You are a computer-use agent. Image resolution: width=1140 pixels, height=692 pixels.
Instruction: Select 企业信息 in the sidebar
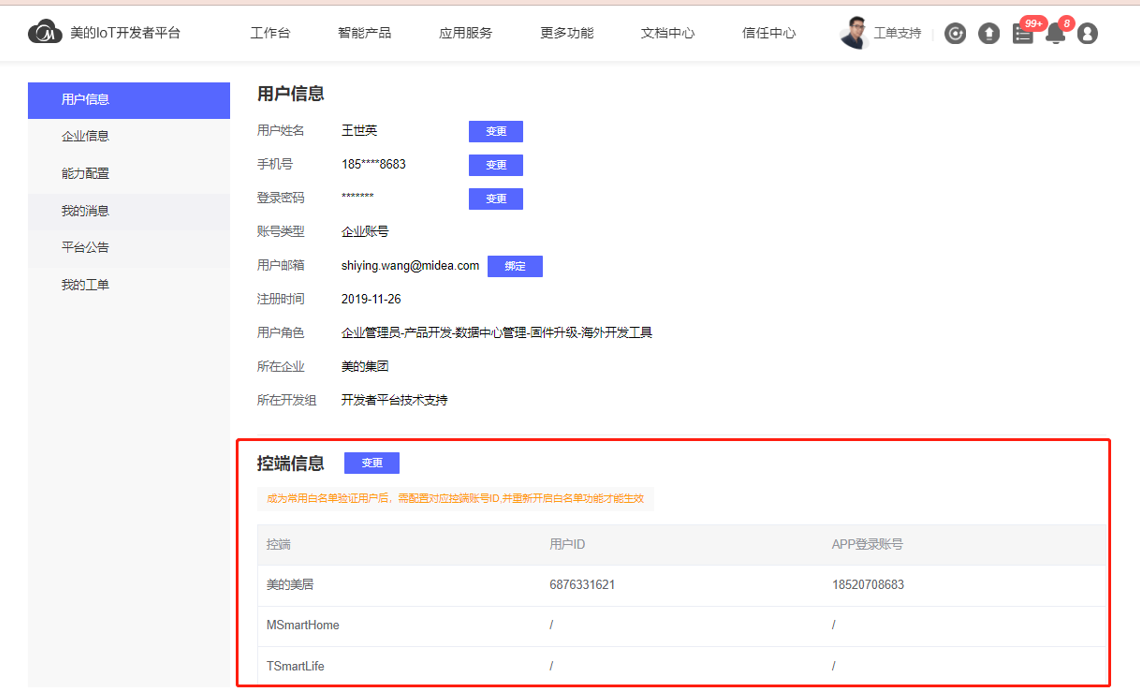[85, 136]
